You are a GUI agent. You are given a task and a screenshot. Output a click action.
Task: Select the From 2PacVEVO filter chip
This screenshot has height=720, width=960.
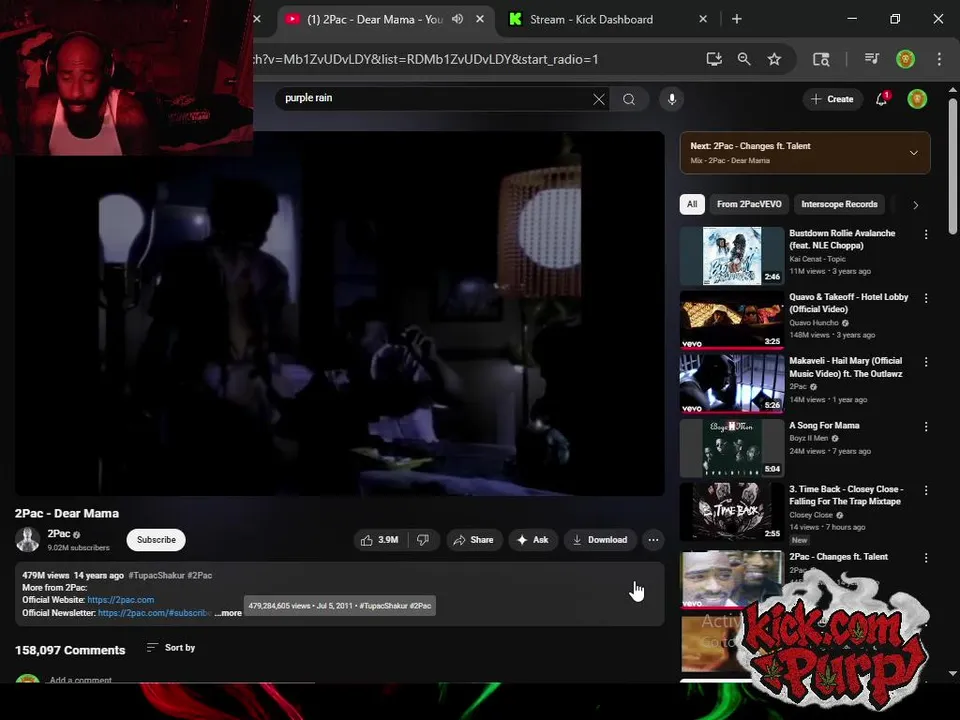coord(749,204)
